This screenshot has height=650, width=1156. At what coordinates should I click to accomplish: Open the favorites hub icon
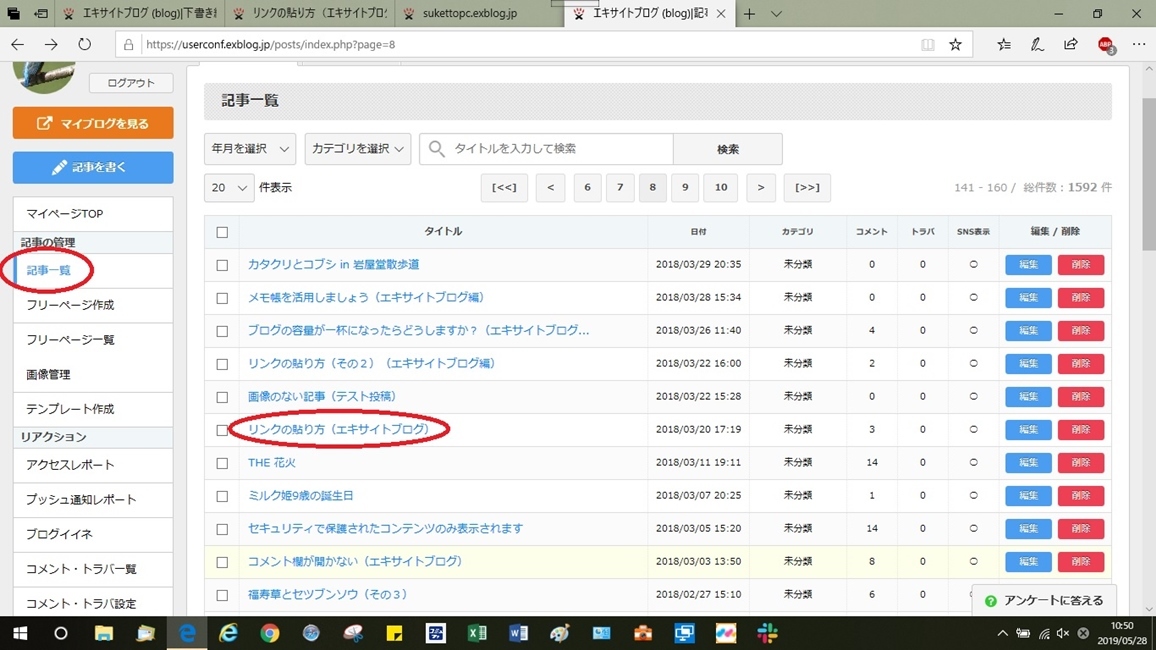1003,44
